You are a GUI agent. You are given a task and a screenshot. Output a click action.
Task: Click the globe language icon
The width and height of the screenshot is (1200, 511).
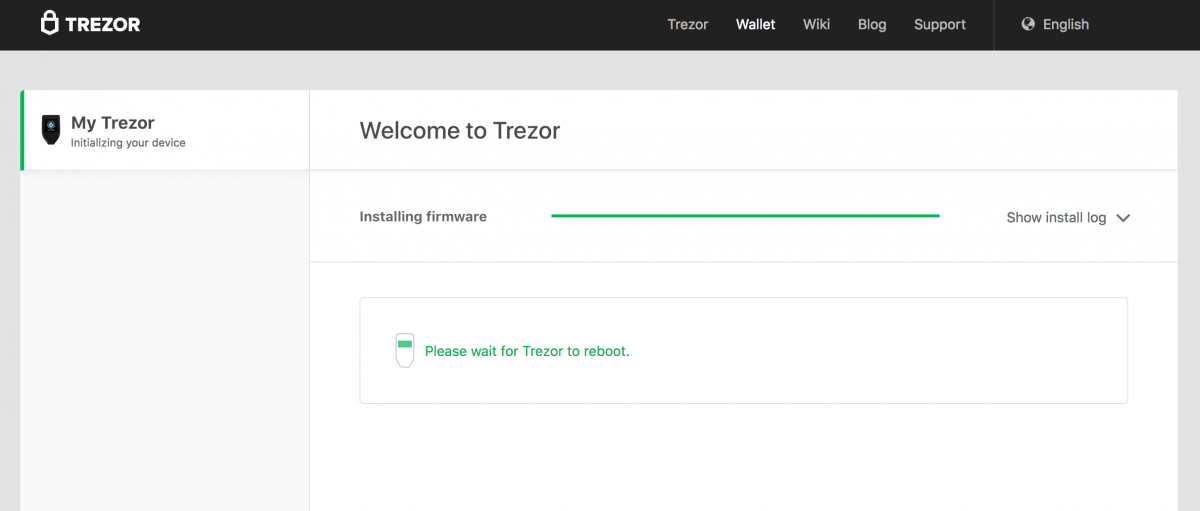tap(1028, 24)
